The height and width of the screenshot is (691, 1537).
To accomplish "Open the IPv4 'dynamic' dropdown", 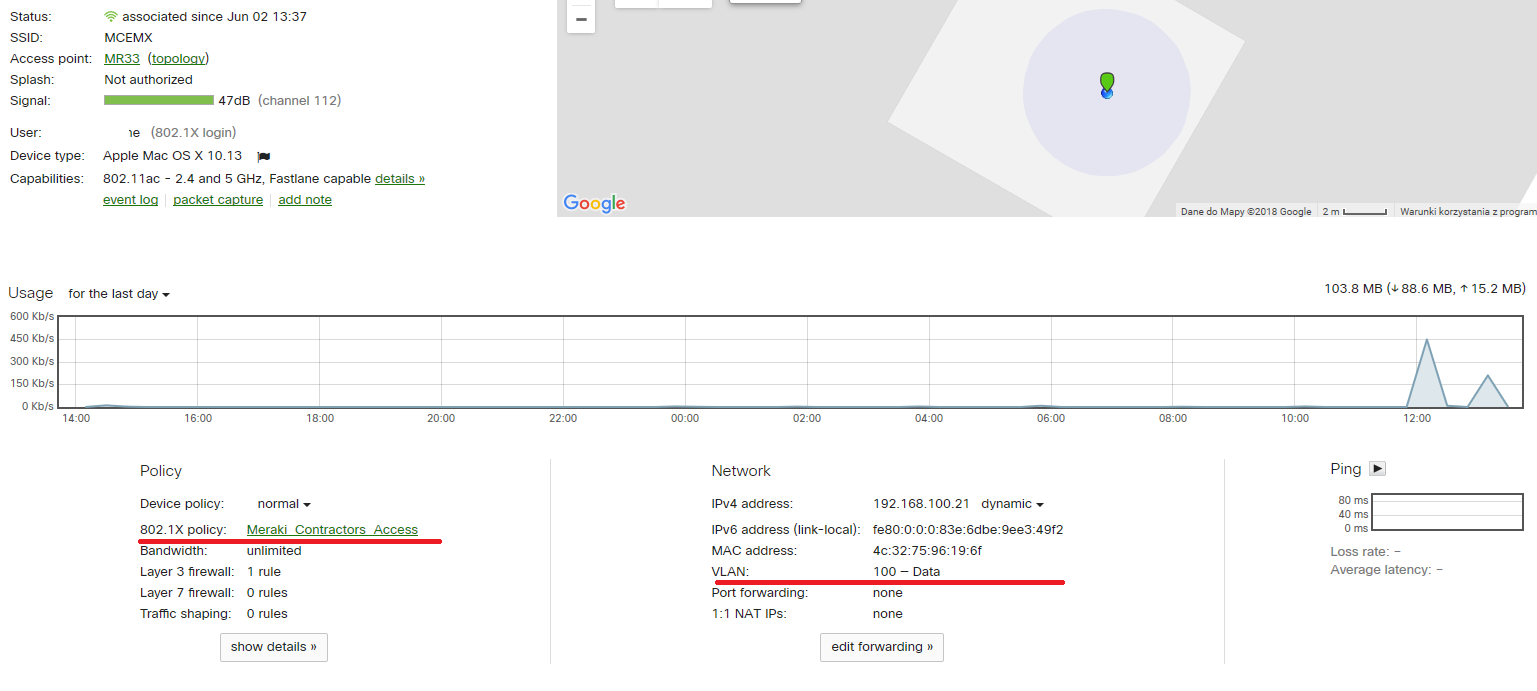I will point(1012,504).
